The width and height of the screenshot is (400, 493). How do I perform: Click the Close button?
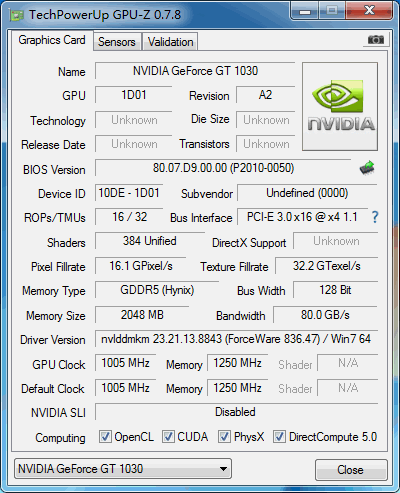tap(351, 470)
